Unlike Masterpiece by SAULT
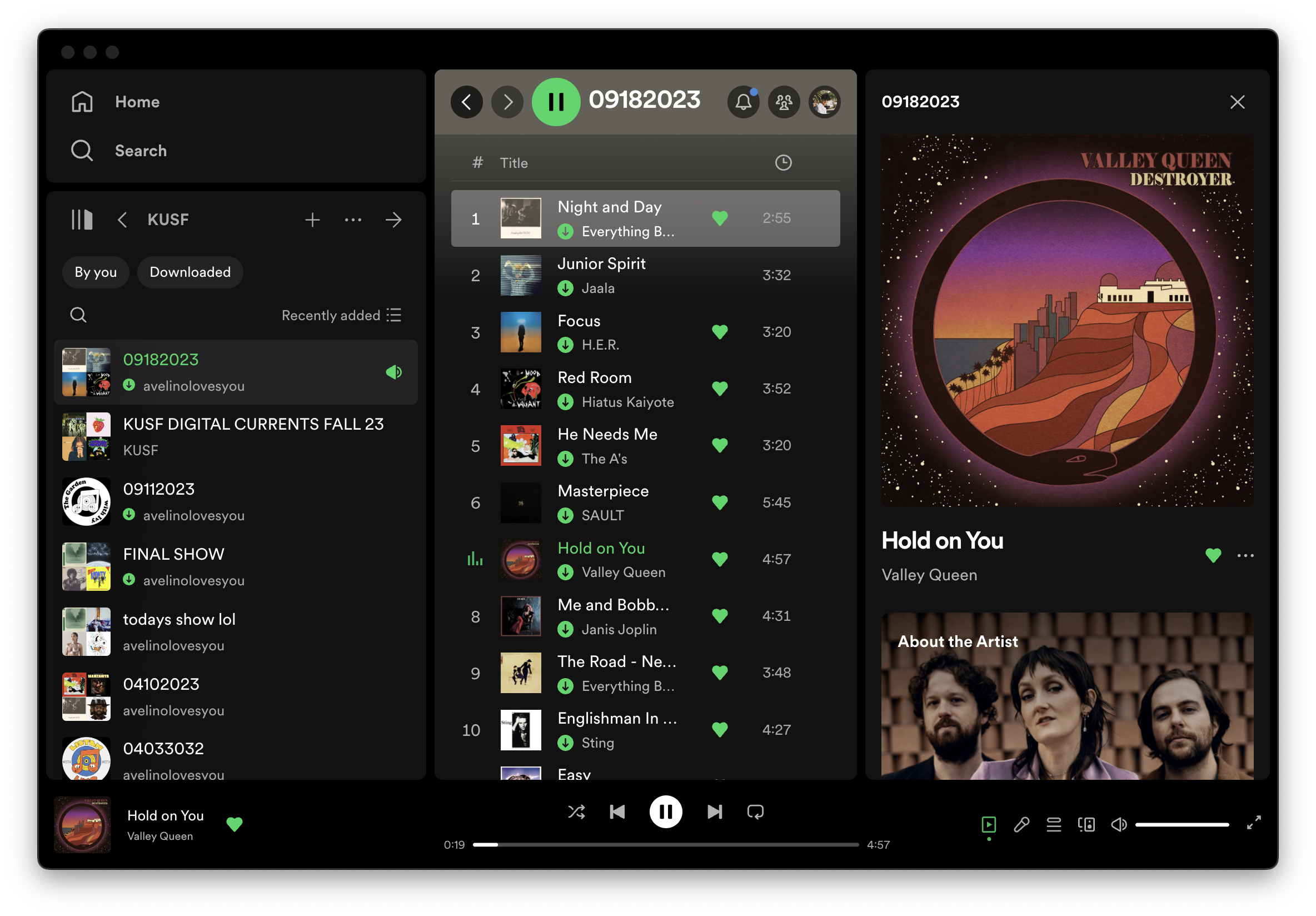This screenshot has width=1316, height=916. pos(720,502)
